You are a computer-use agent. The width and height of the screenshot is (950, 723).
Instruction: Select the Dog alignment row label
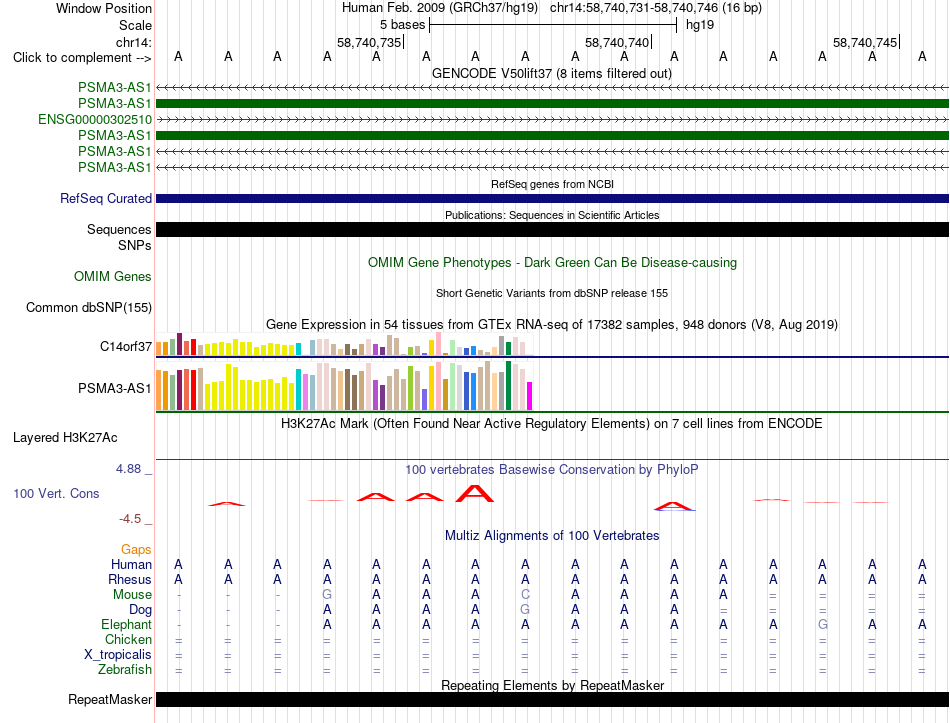[140, 610]
